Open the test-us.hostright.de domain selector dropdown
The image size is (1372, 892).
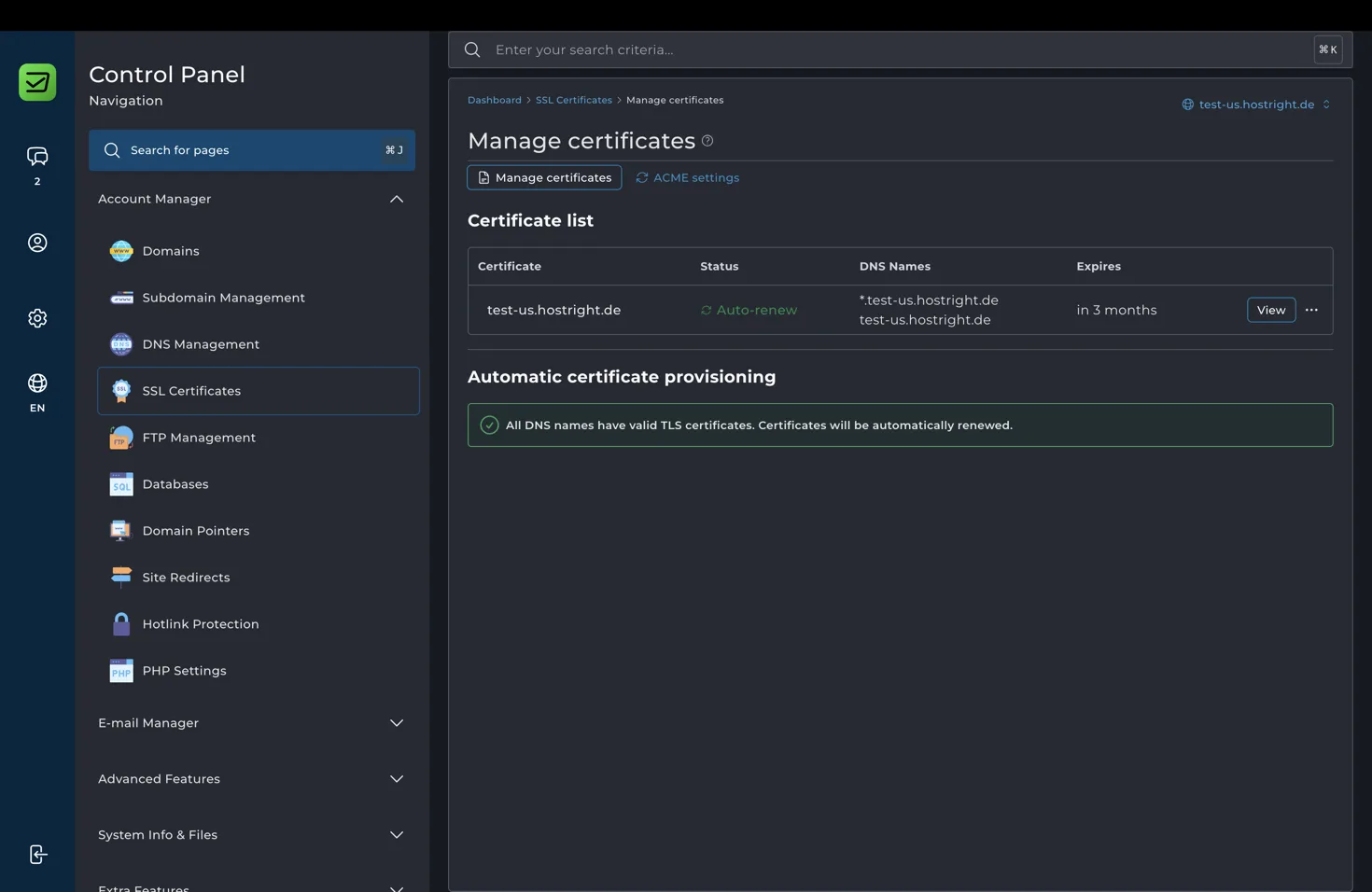pyautogui.click(x=1256, y=105)
